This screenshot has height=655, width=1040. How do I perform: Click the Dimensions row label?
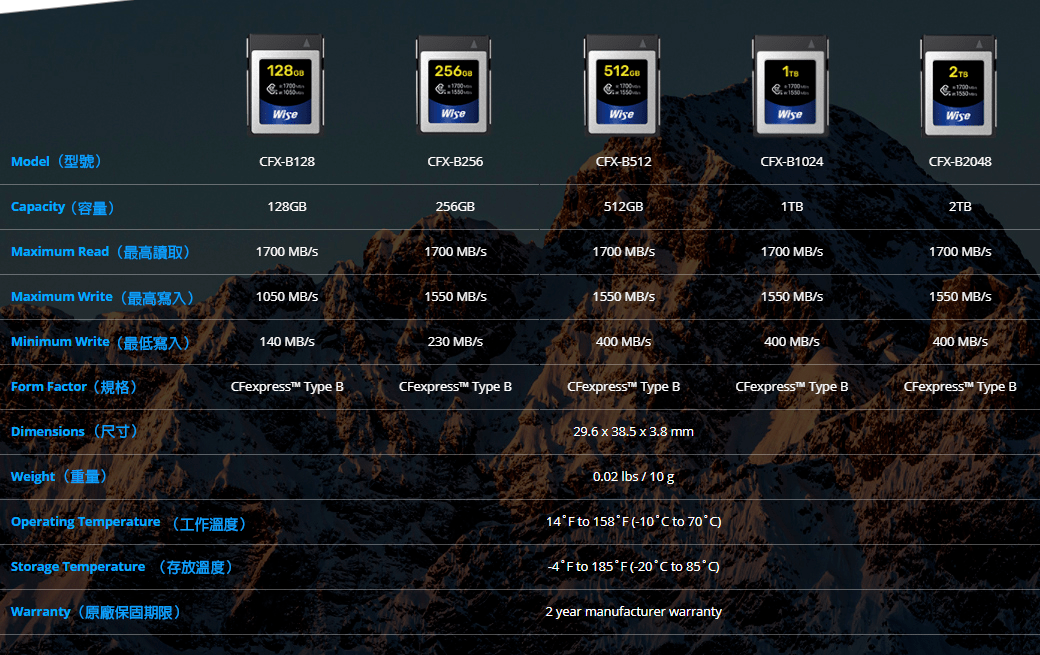[x=74, y=432]
